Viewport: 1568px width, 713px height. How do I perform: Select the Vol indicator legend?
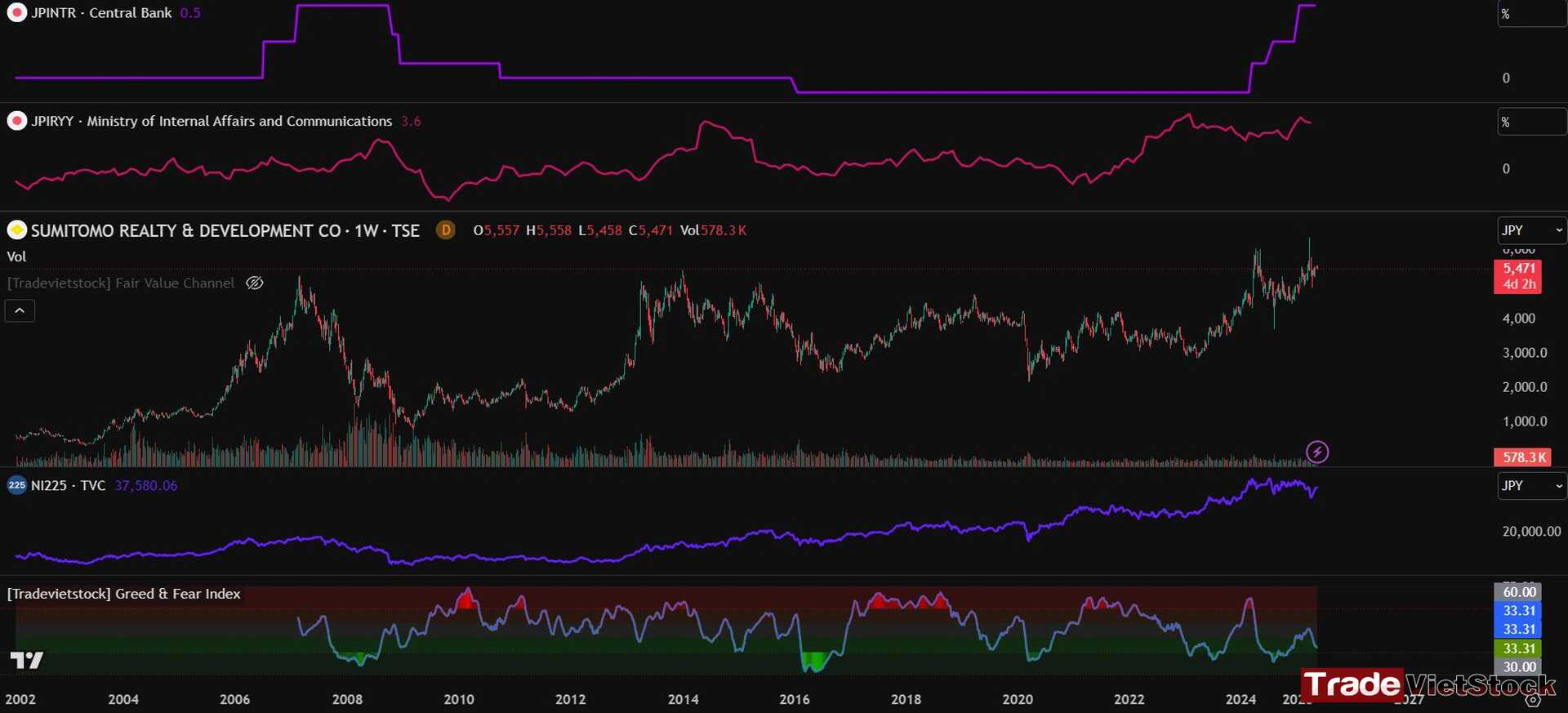(16, 256)
